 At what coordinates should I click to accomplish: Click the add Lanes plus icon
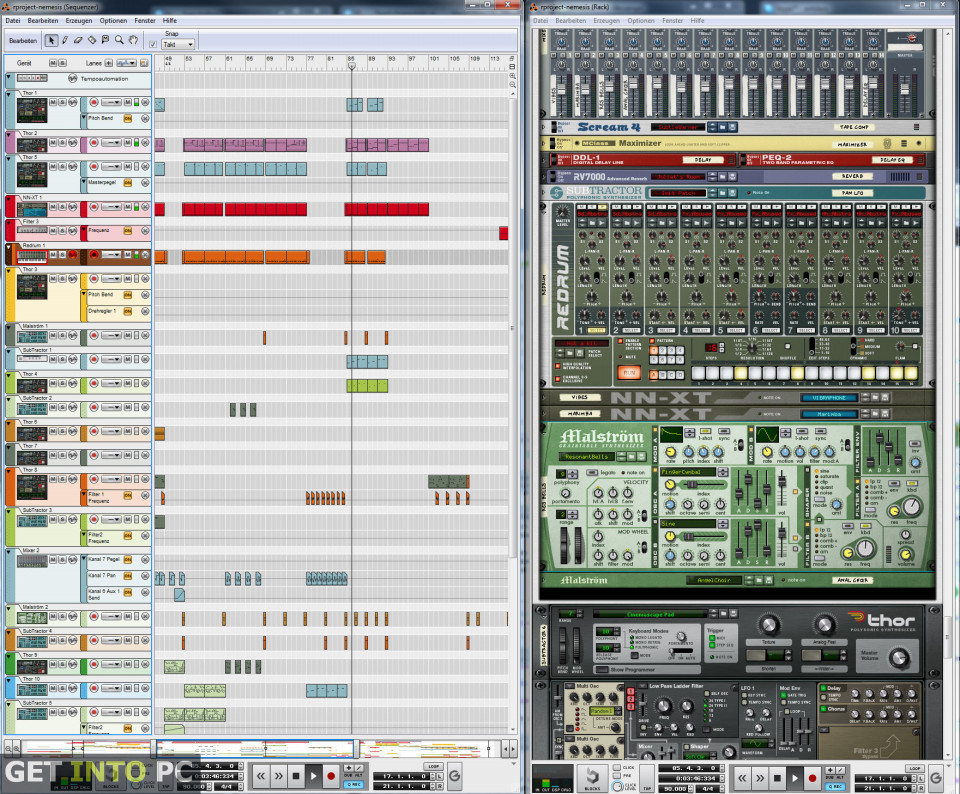(108, 63)
